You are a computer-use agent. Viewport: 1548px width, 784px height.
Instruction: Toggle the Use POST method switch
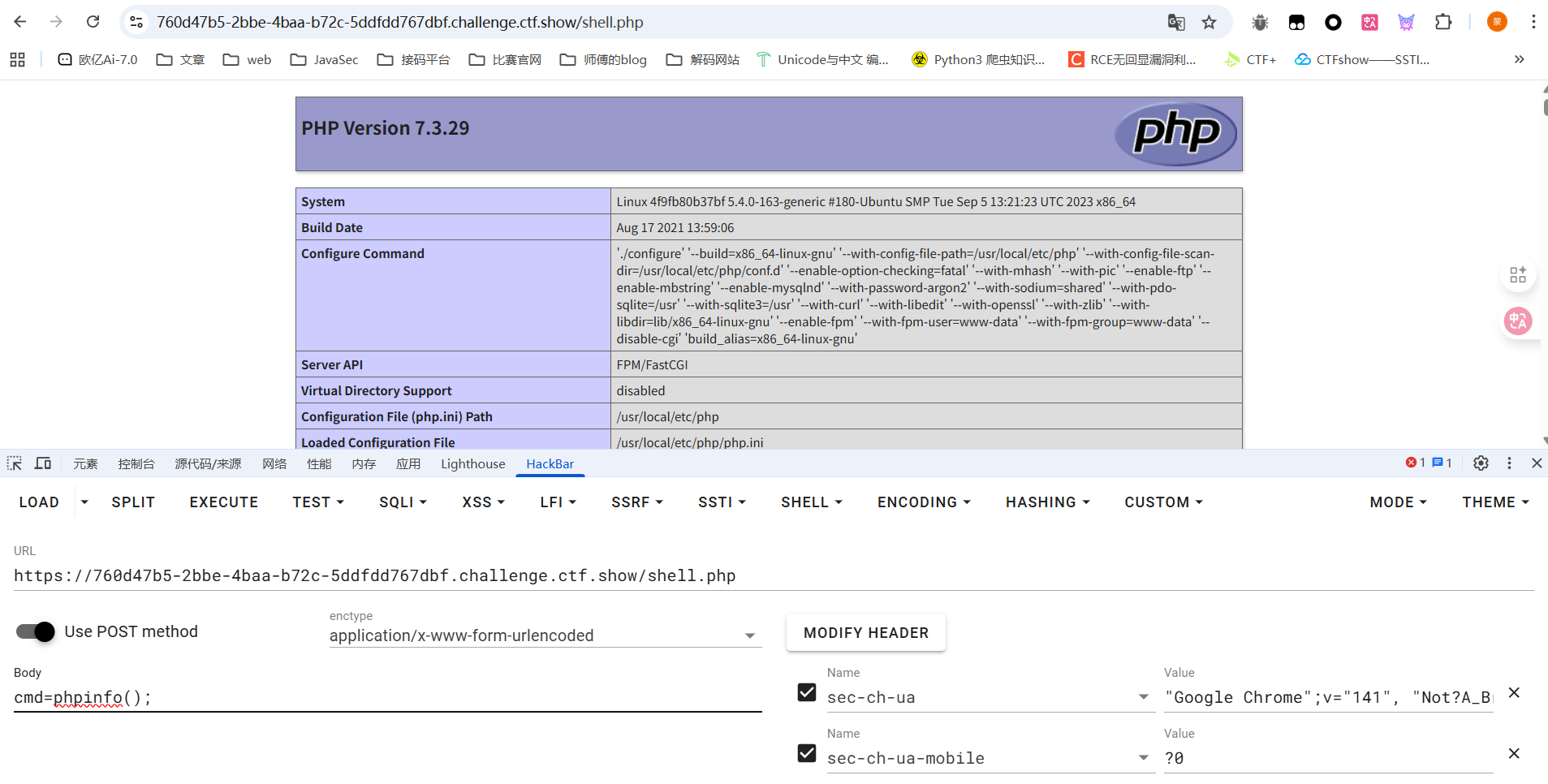tap(36, 631)
